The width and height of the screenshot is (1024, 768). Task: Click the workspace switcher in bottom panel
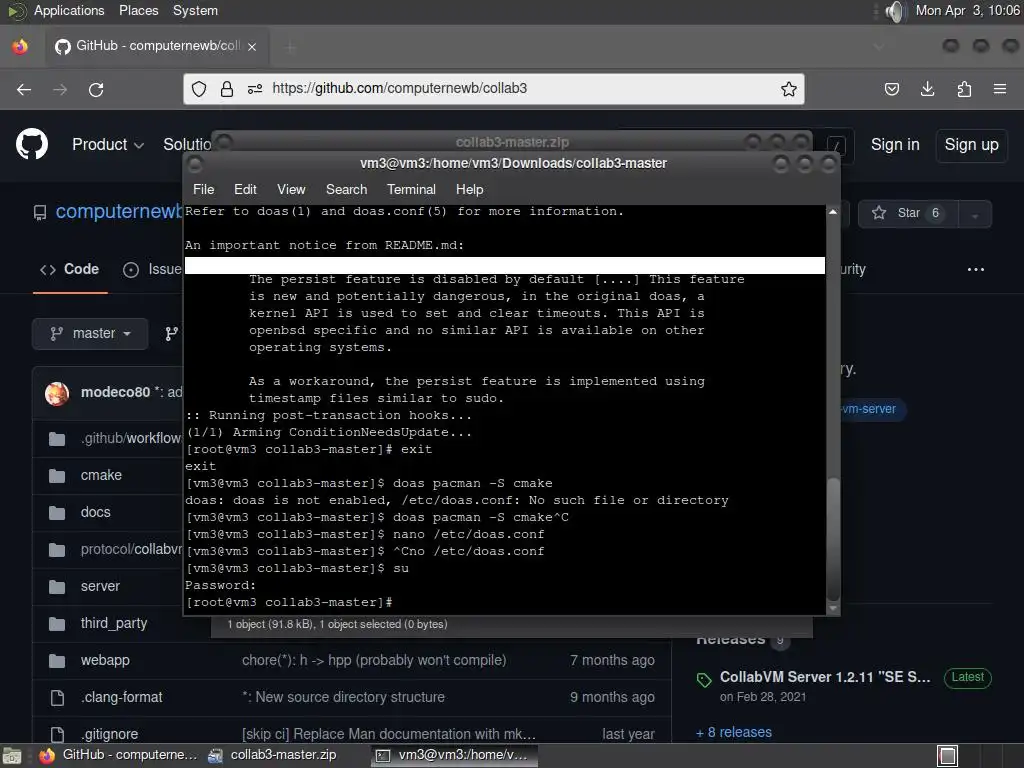tap(947, 756)
